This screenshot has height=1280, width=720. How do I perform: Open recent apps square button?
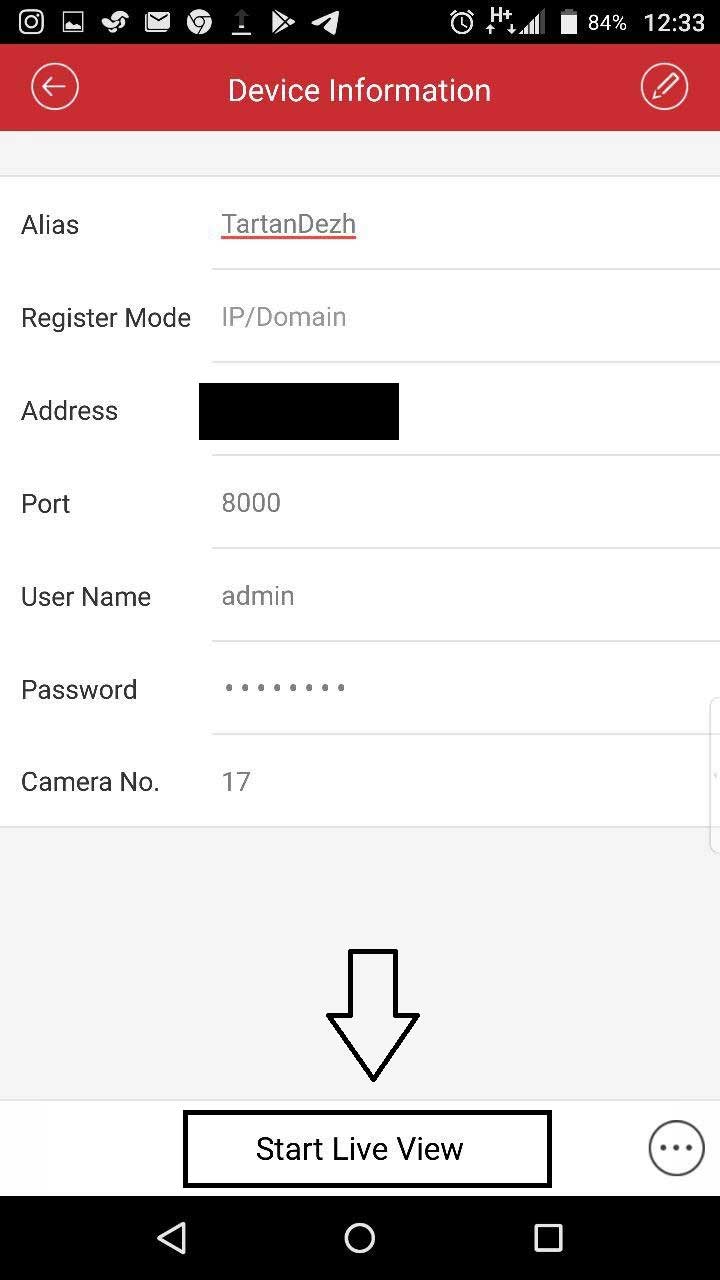coord(548,1238)
